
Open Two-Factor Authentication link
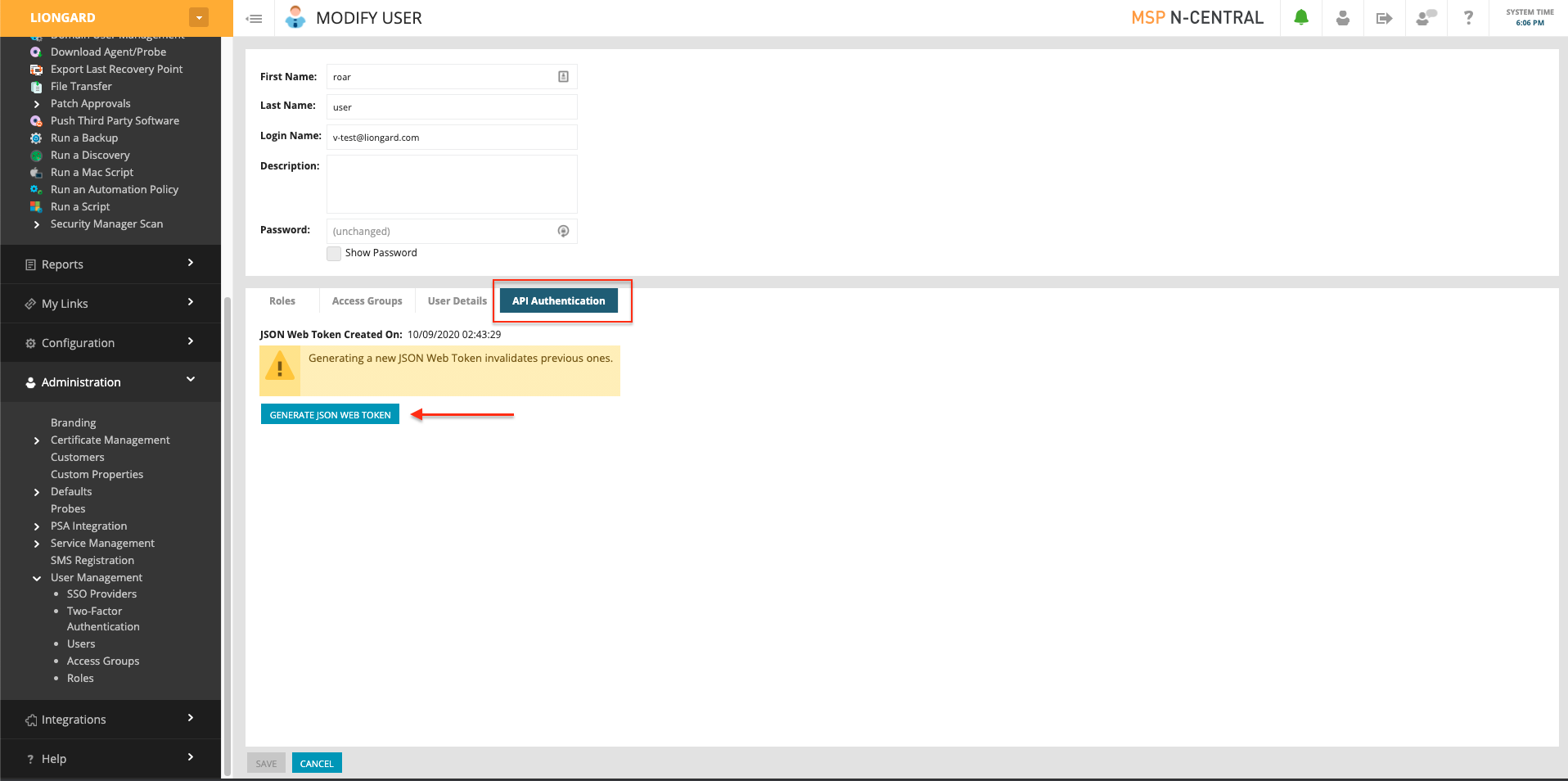[103, 619]
